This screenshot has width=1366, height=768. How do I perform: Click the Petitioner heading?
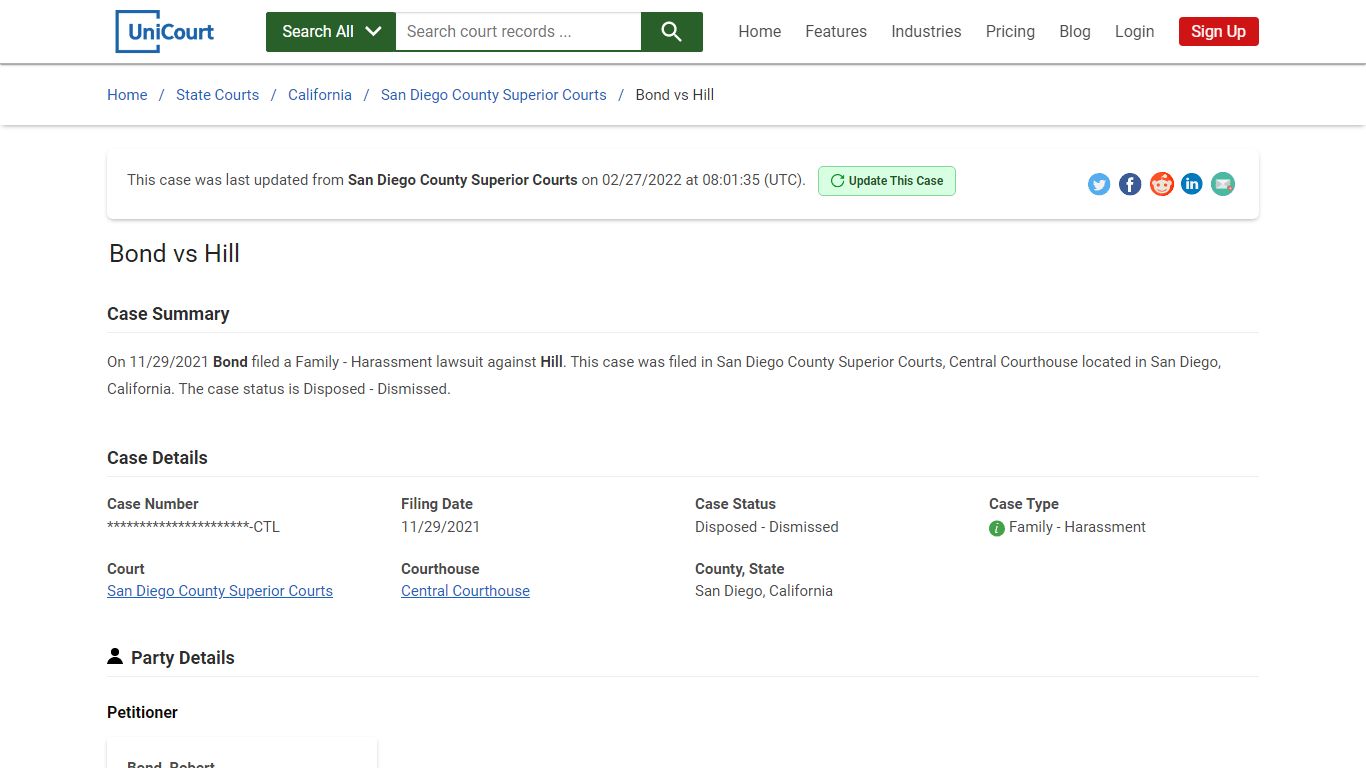(x=142, y=713)
